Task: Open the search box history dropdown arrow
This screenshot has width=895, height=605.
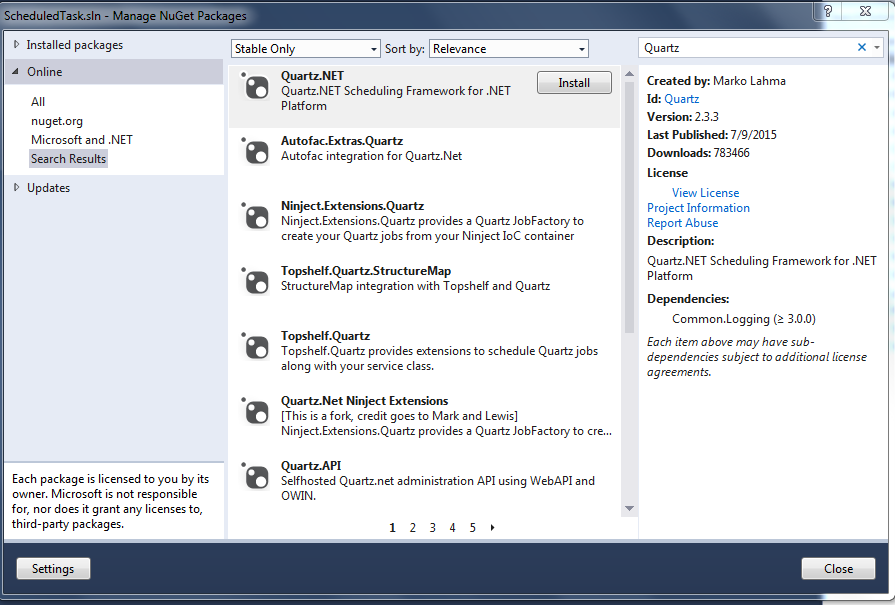Action: (877, 47)
